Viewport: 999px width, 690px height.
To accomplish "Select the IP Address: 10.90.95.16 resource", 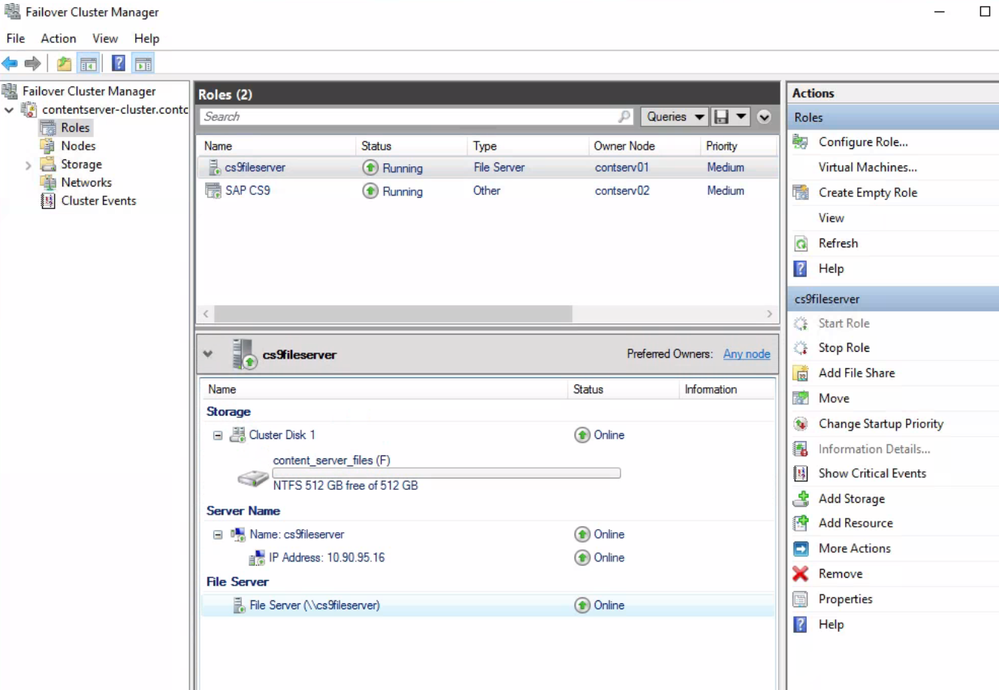I will coord(326,557).
